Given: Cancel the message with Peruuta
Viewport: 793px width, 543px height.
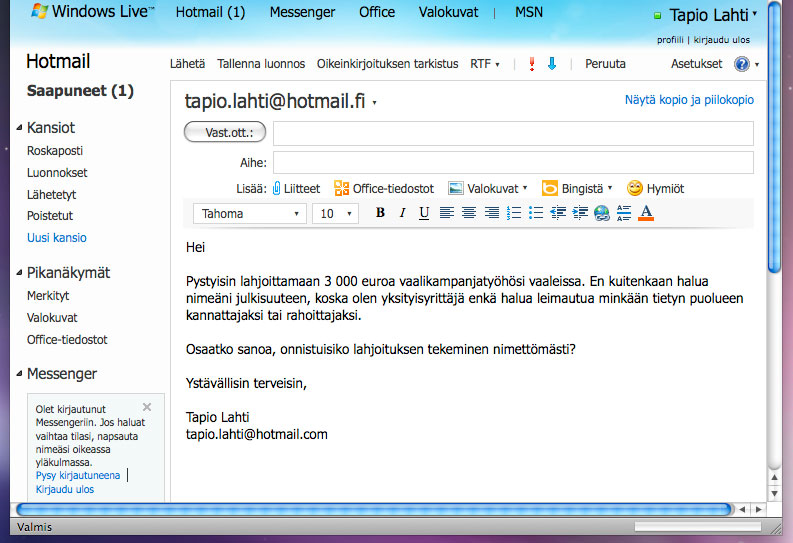Looking at the screenshot, I should (x=605, y=64).
